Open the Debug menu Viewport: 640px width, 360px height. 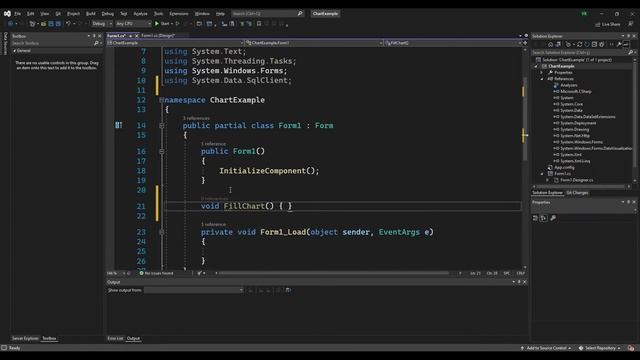[108, 14]
